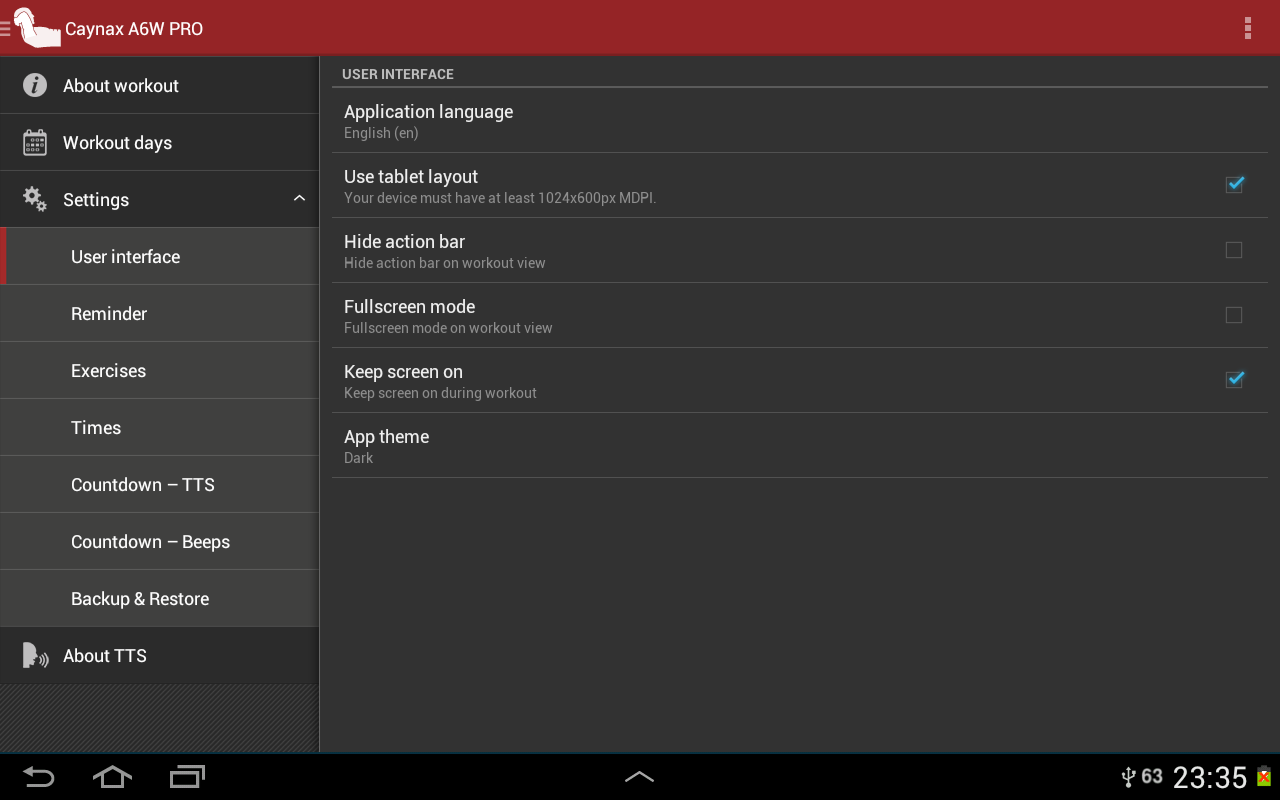Viewport: 1280px width, 800px height.
Task: Click the Settings gears icon
Action: click(35, 199)
